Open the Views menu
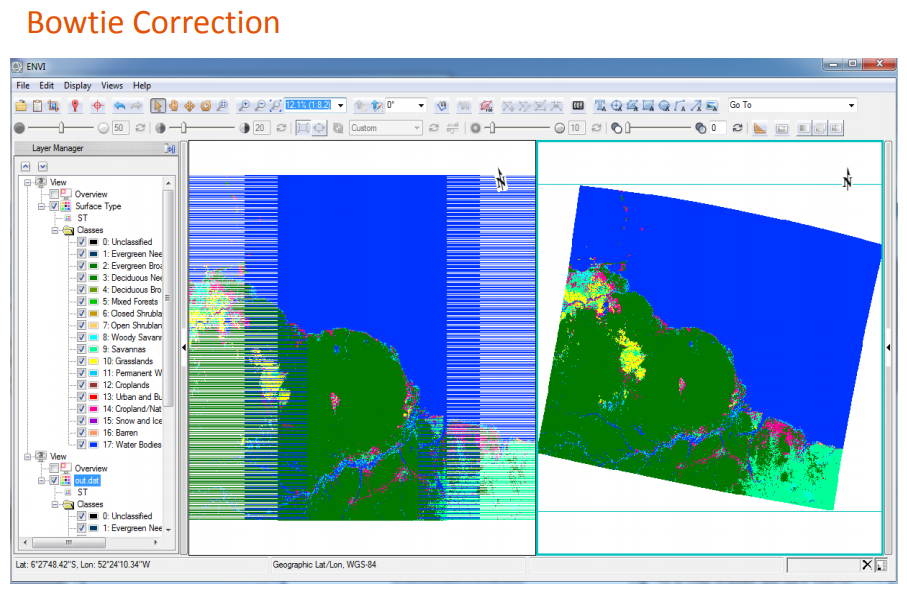The width and height of the screenshot is (907, 595). pyautogui.click(x=112, y=85)
